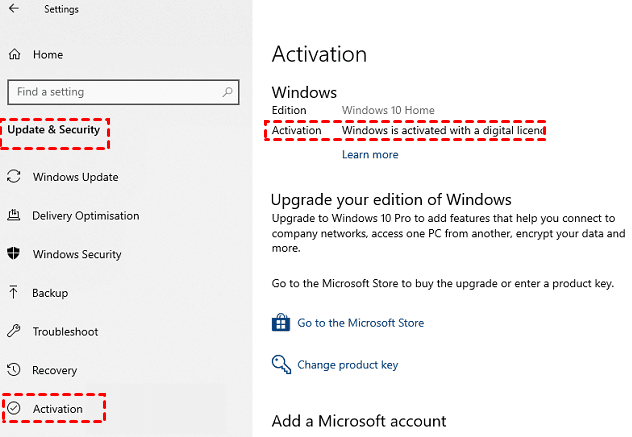Screen dimensions: 632x437
Task: Click the Microsoft Store bag icon
Action: click(280, 323)
